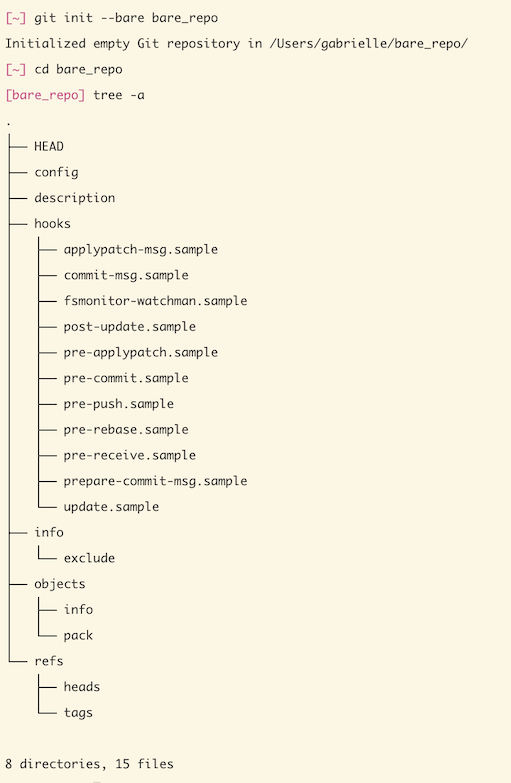511x783 pixels.
Task: Click the description file entry
Action: pos(75,198)
